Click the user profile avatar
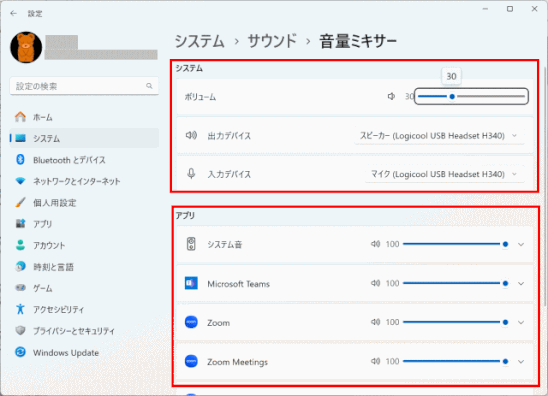Screen dimensions: 548x396 click(26, 47)
